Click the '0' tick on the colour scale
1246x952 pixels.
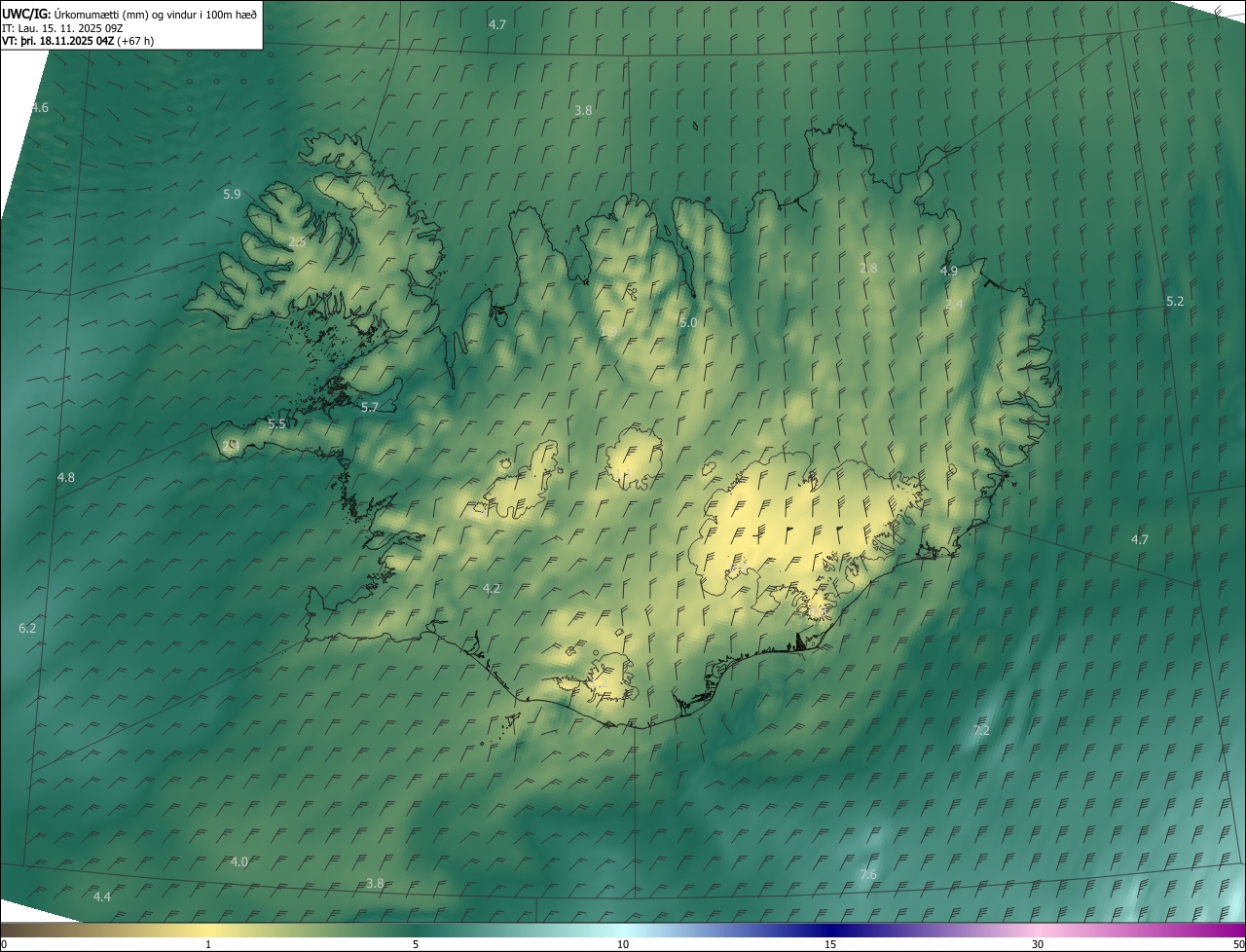(x=3, y=944)
